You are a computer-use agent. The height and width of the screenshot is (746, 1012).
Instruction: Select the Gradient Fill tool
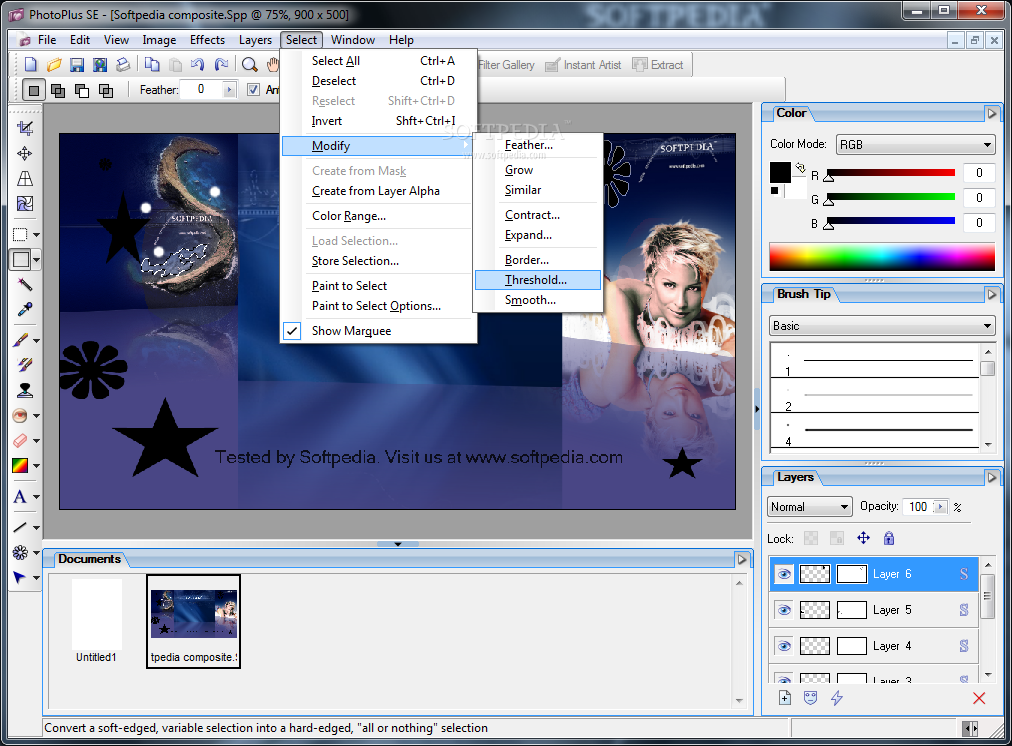coord(21,465)
